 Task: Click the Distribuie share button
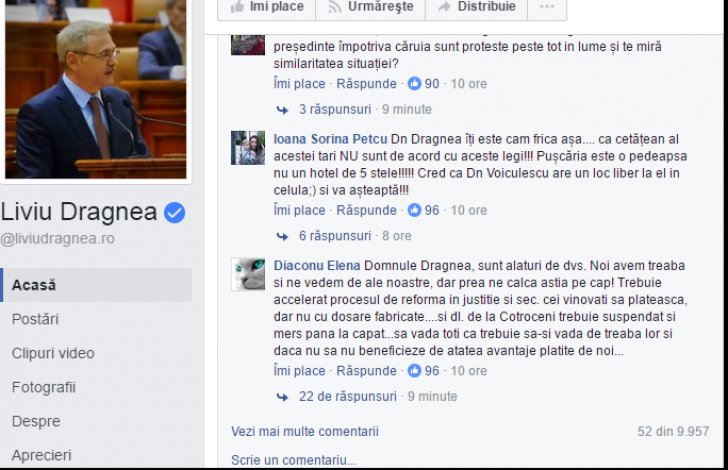coord(476,7)
